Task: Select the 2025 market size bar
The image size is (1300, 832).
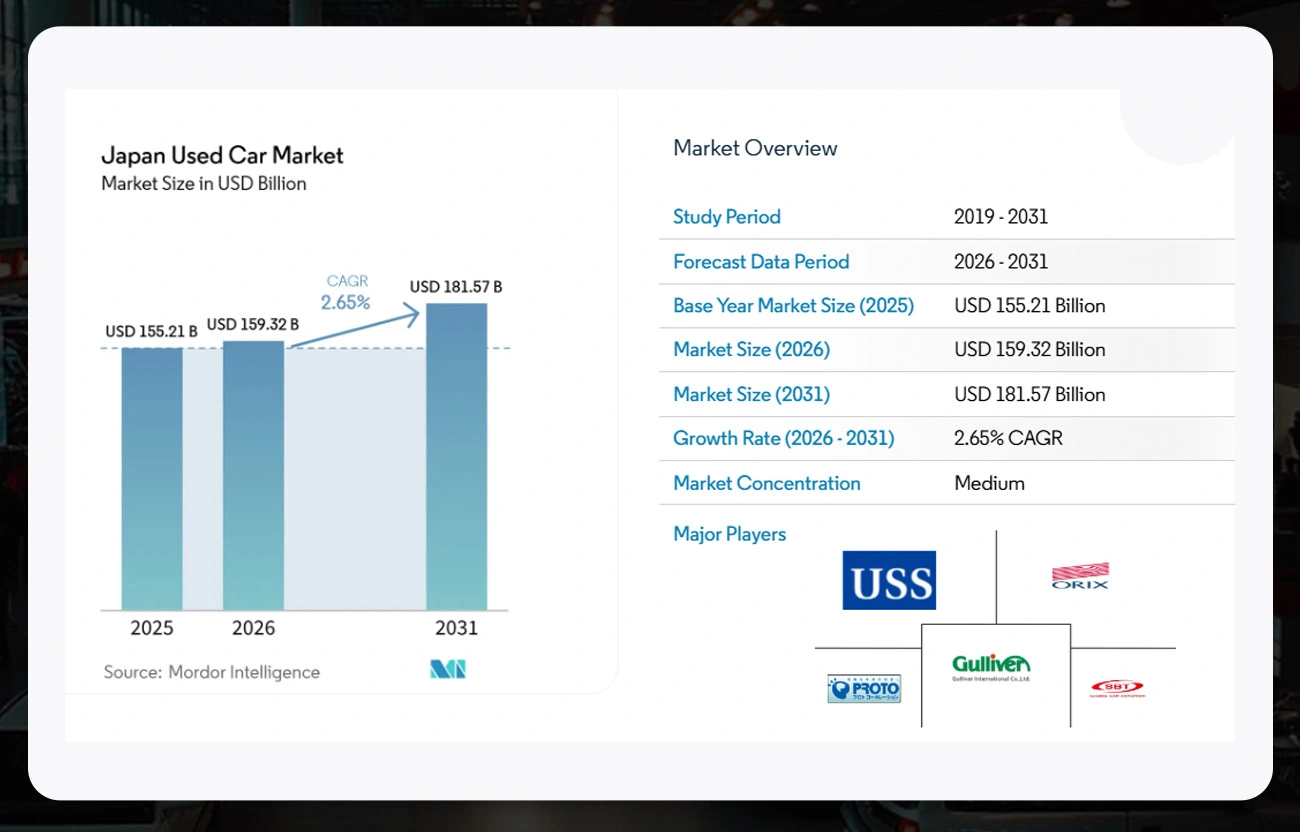Action: tap(152, 479)
